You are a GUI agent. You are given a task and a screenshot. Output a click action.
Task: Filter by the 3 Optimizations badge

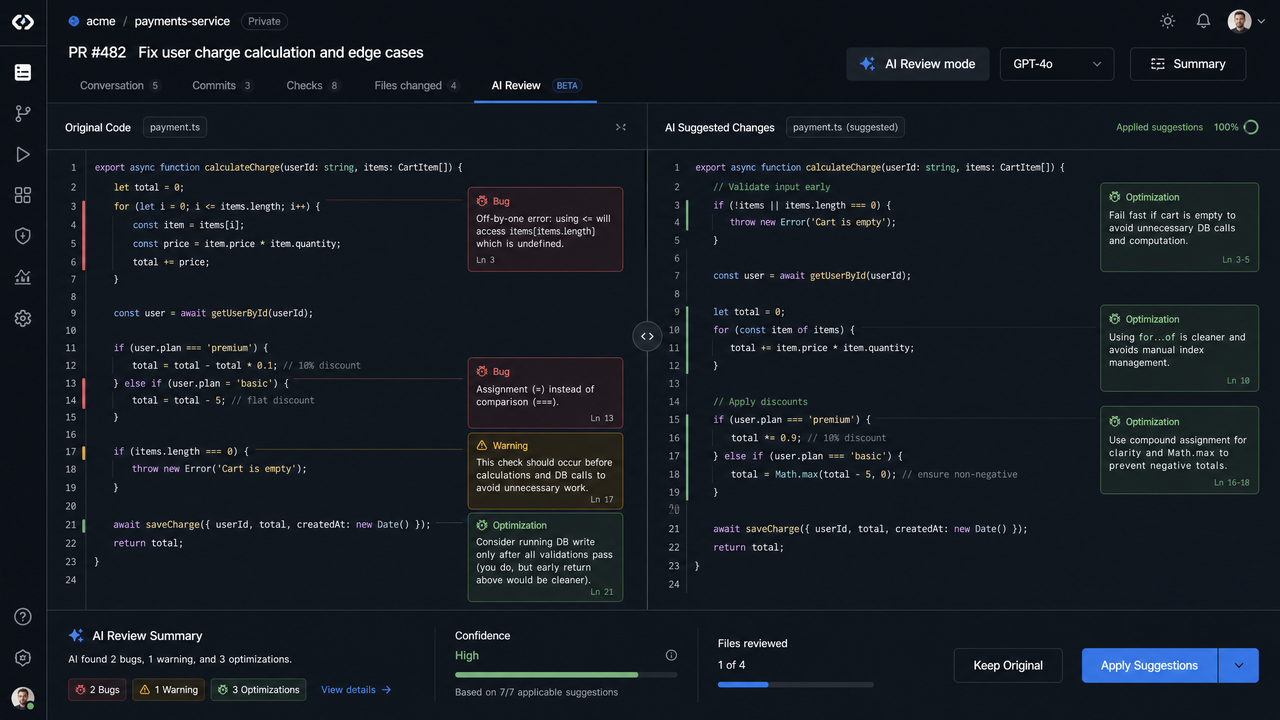258,690
